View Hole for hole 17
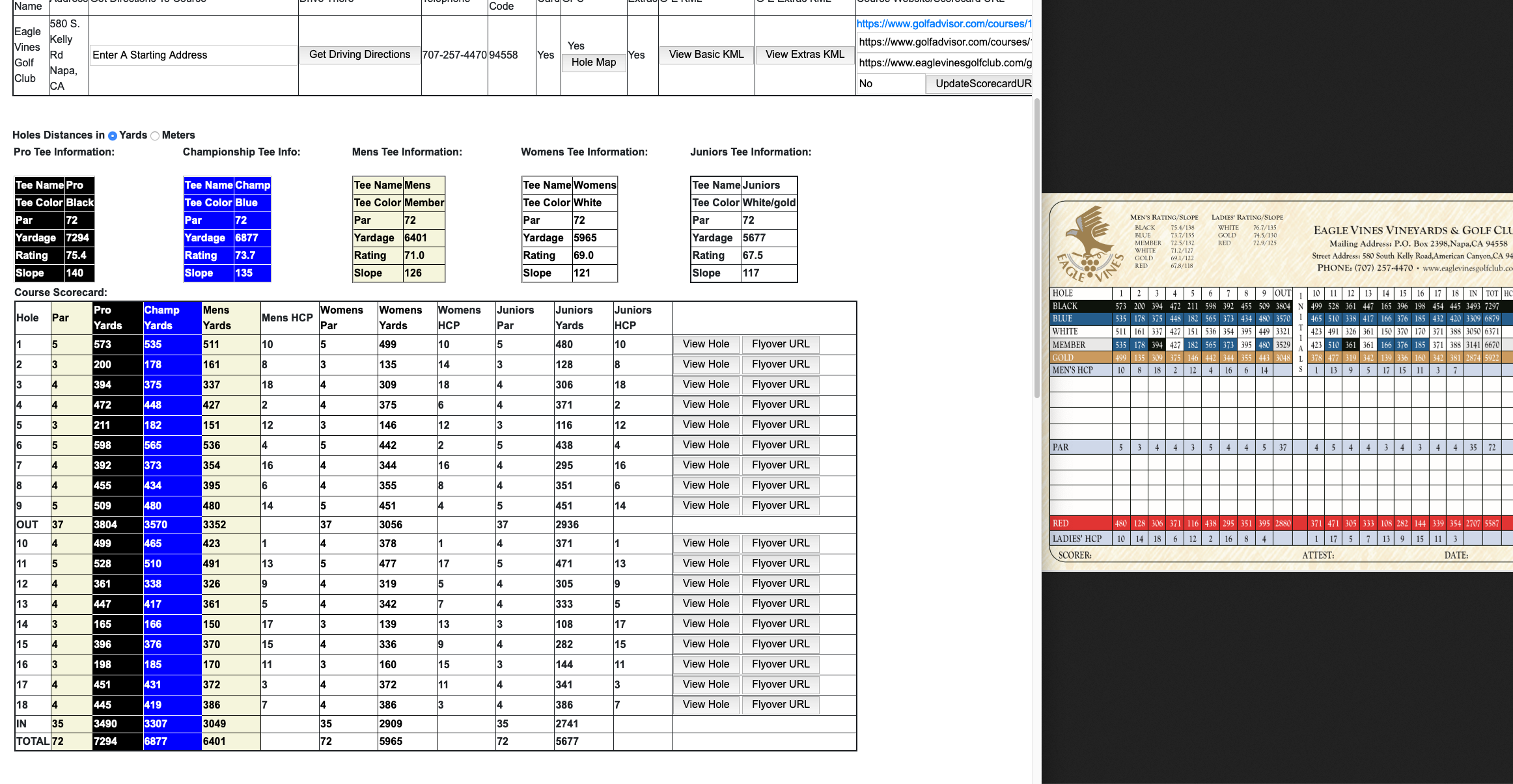The width and height of the screenshot is (1513, 784). (x=706, y=684)
